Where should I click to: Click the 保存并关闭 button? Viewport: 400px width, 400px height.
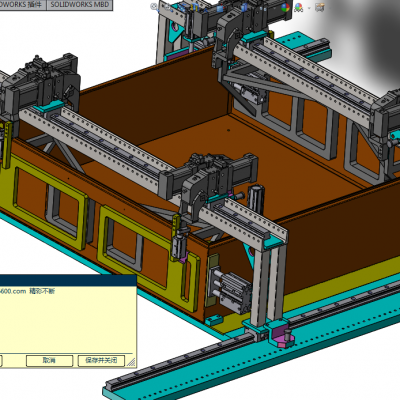tap(101, 360)
